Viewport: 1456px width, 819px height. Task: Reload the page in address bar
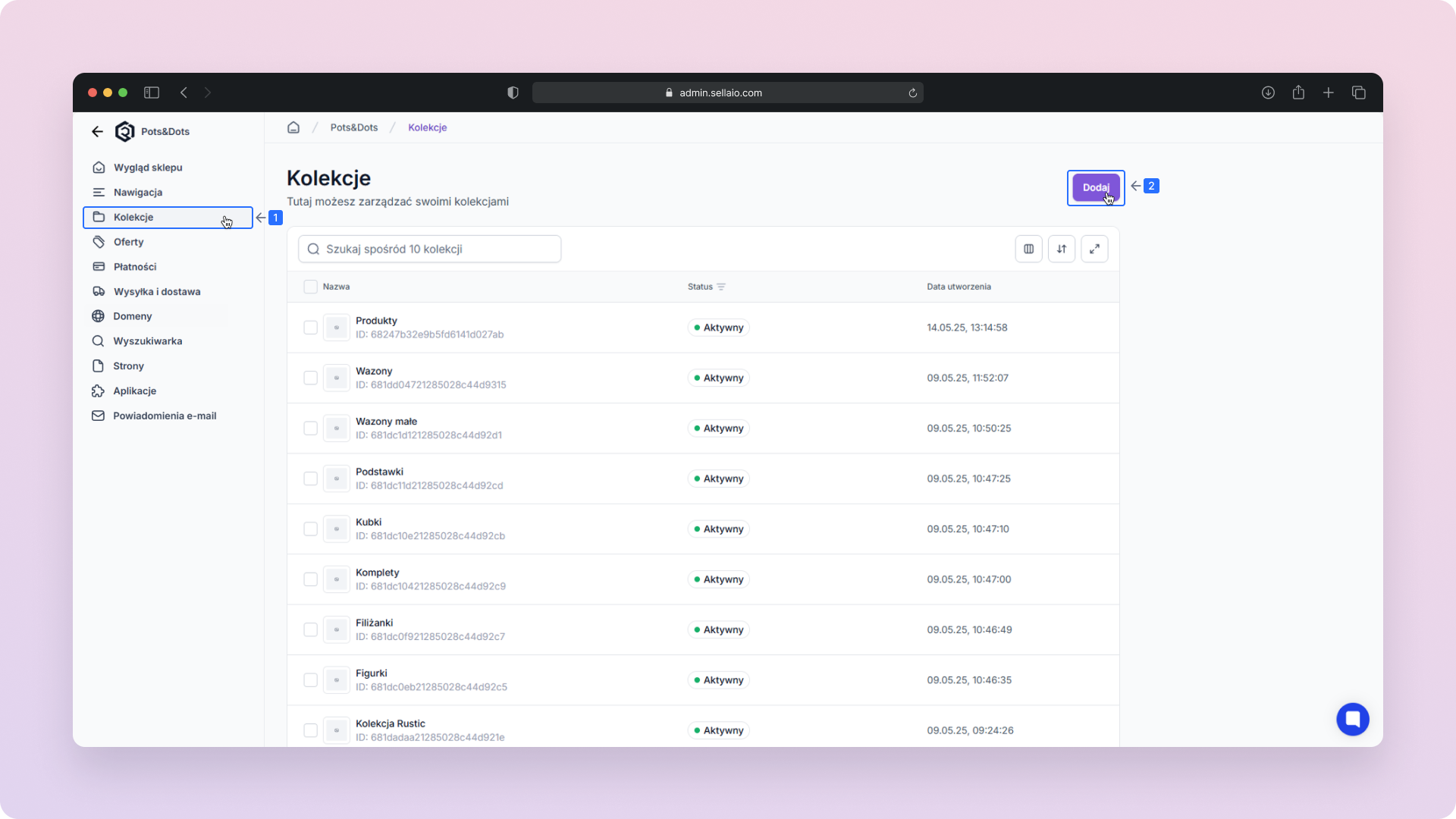click(913, 93)
